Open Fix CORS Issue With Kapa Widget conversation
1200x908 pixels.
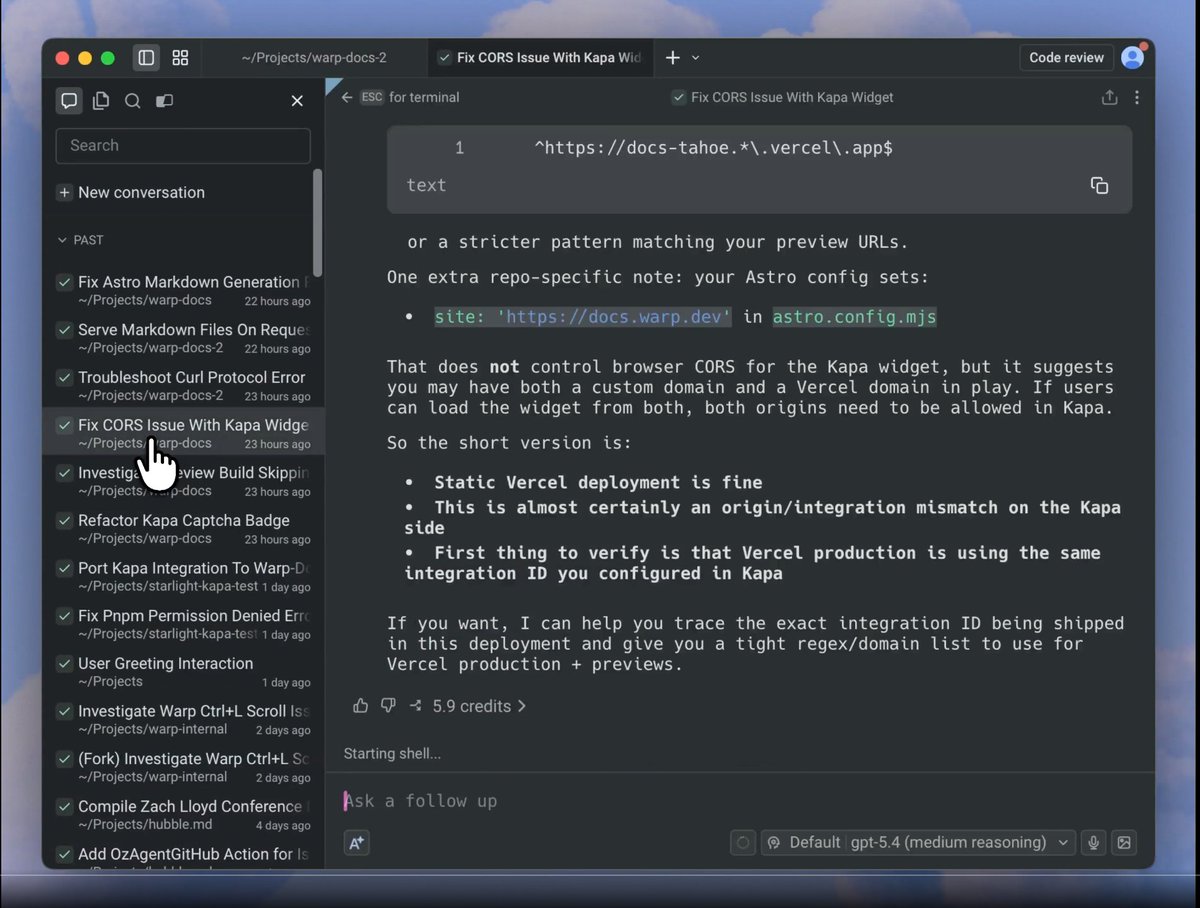(184, 433)
